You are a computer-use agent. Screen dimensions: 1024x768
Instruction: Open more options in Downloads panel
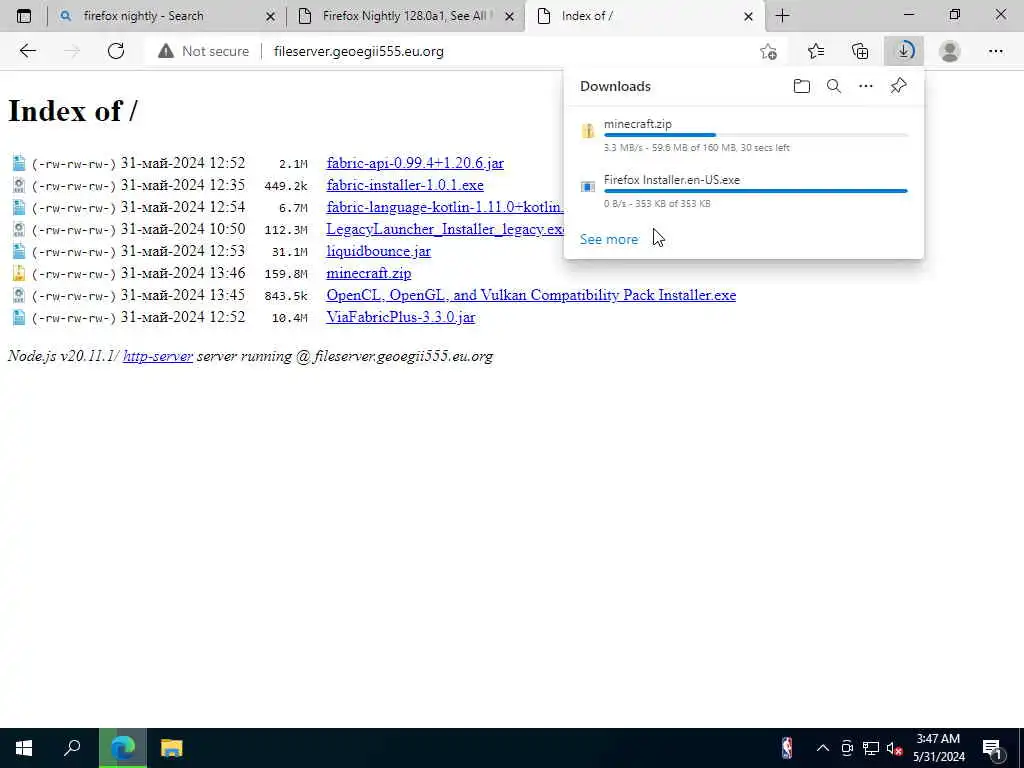click(865, 86)
